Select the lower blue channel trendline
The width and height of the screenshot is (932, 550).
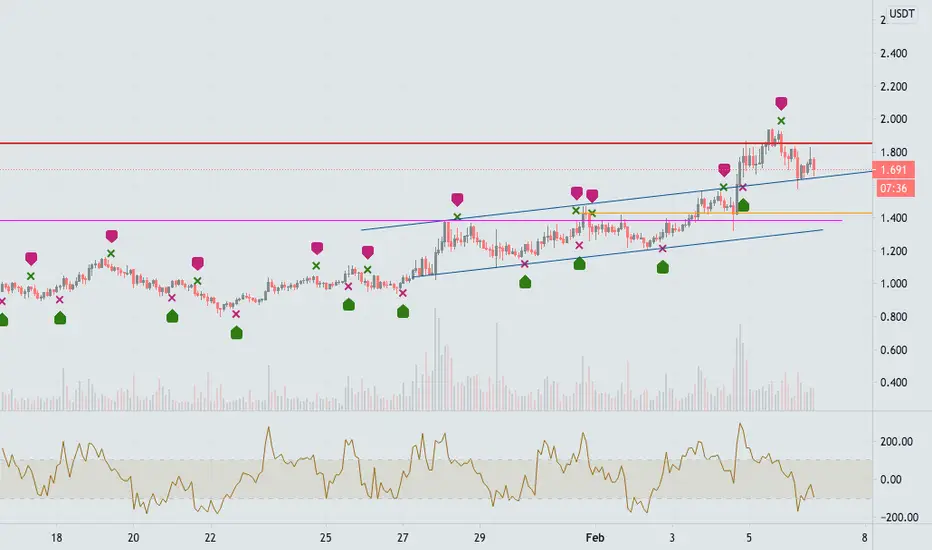[618, 253]
